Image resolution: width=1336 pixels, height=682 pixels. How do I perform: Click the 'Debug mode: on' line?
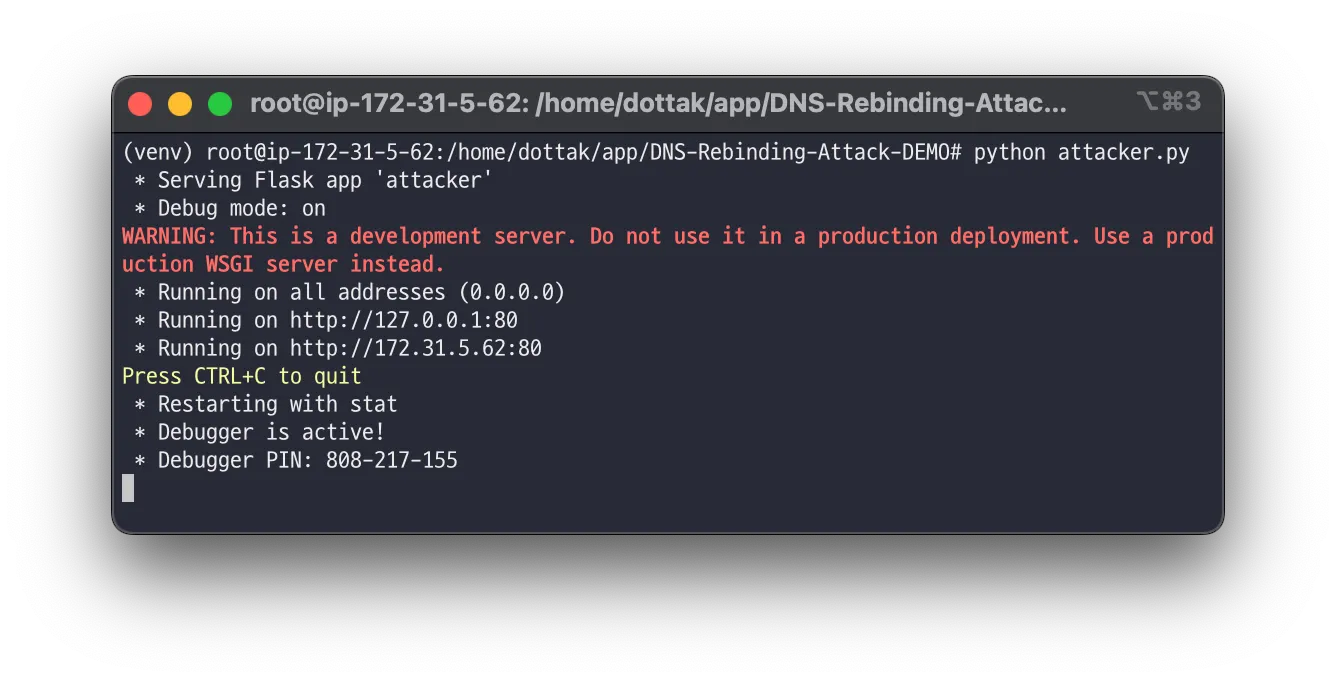[x=242, y=209]
